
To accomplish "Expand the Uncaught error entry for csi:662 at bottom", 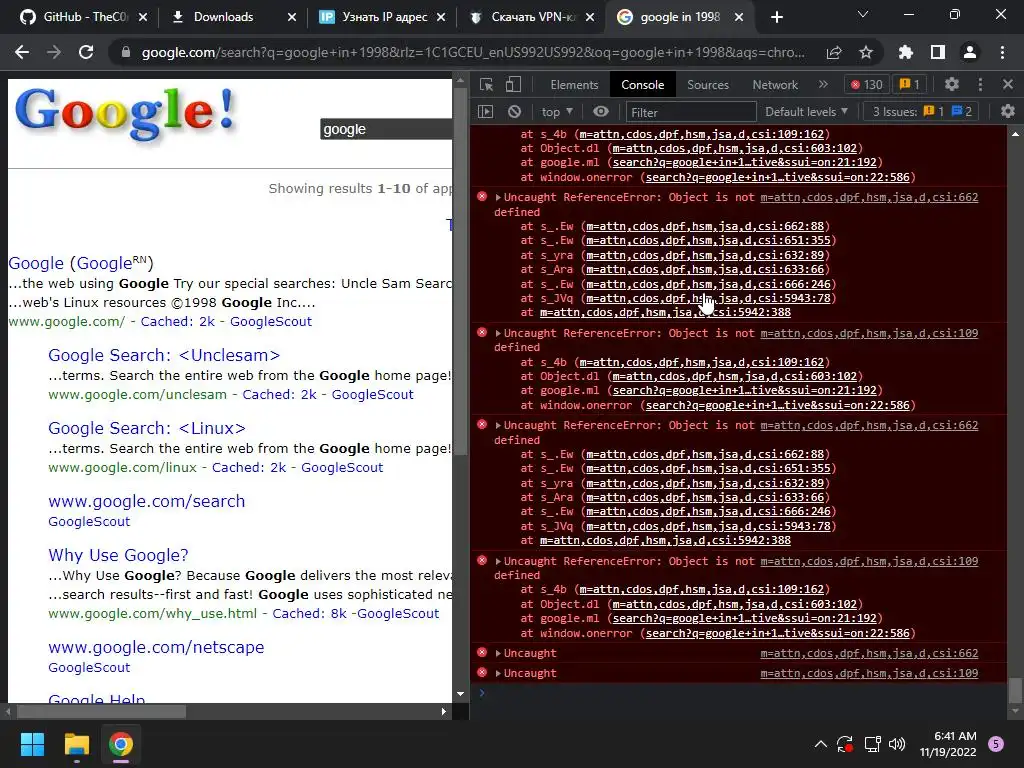I will pyautogui.click(x=498, y=653).
